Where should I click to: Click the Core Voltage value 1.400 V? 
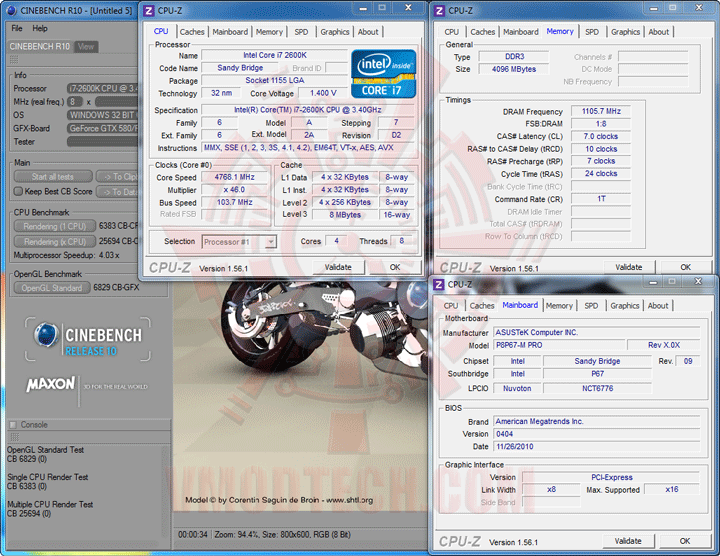[x=323, y=93]
